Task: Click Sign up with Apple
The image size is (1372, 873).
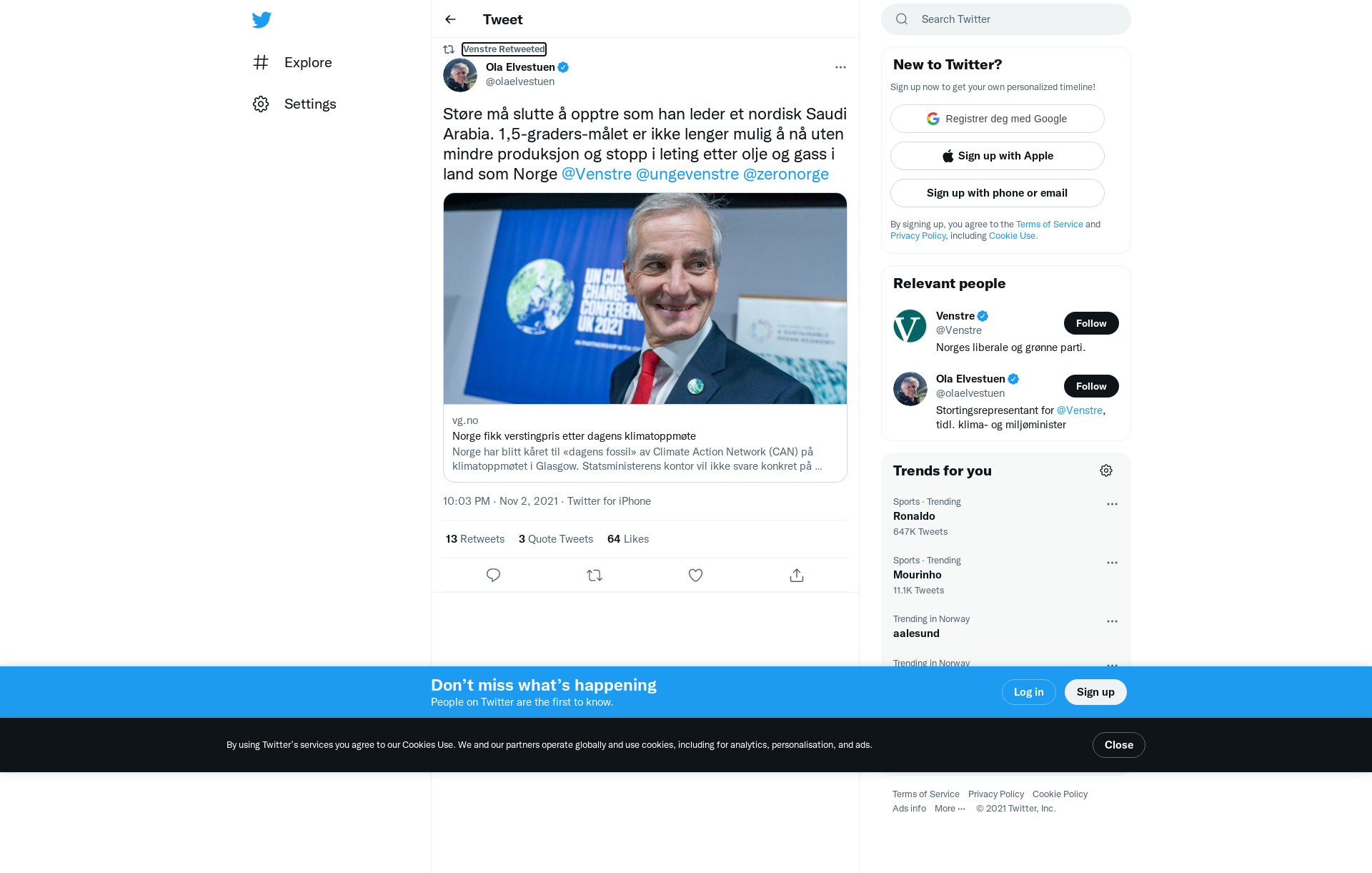Action: [997, 156]
